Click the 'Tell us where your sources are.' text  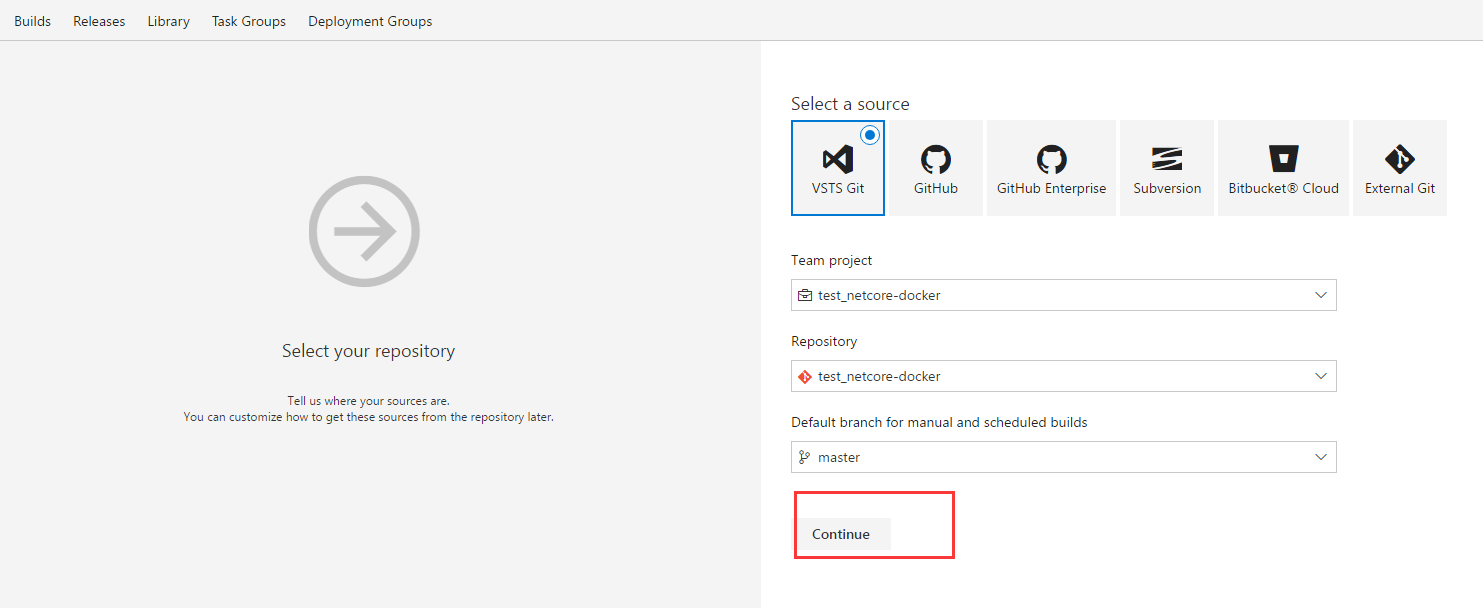coord(369,401)
